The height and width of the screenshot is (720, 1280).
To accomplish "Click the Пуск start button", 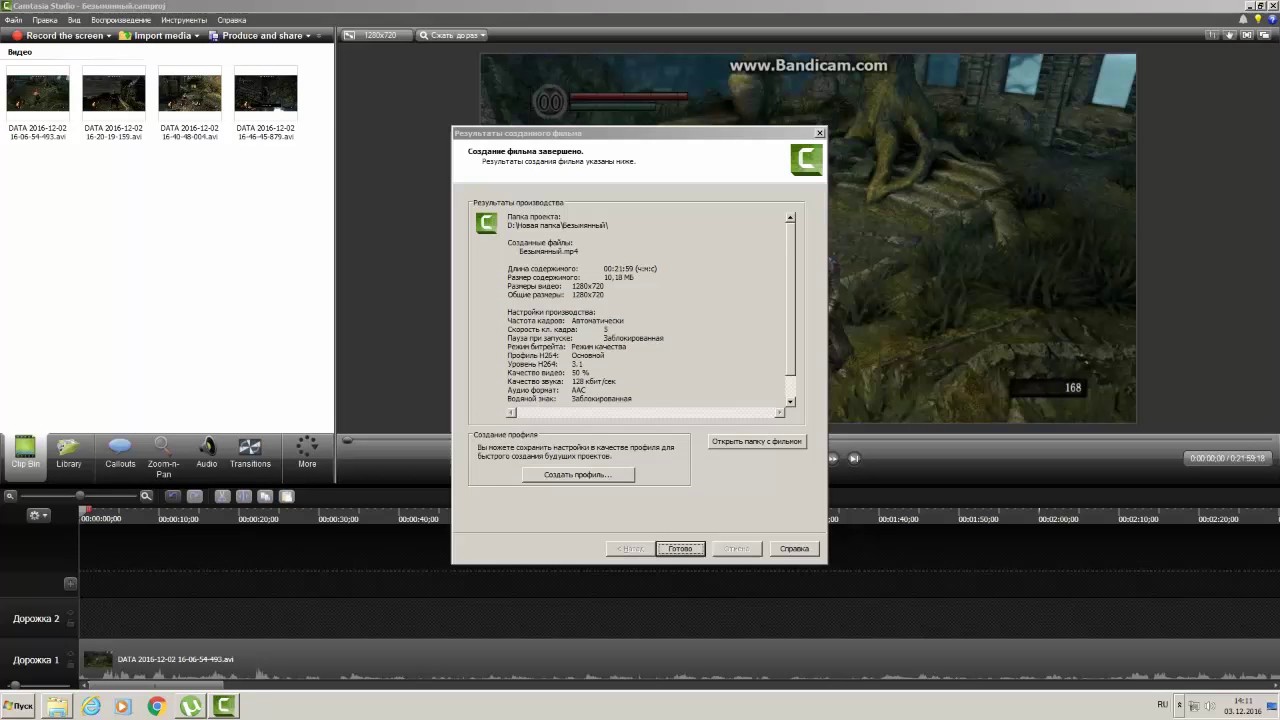I will 18,706.
